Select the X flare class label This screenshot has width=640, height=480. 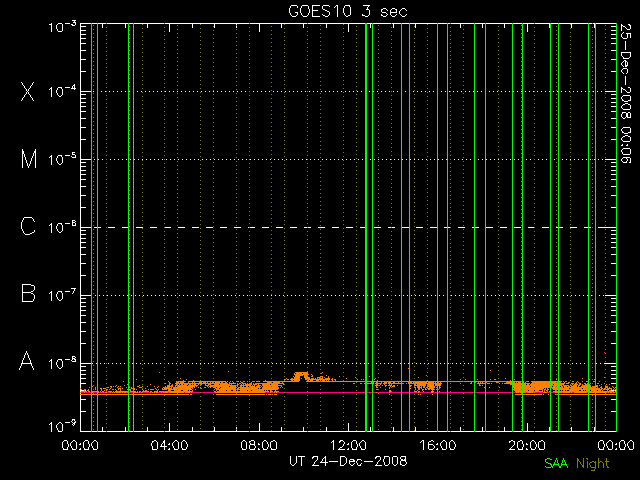(x=28, y=91)
